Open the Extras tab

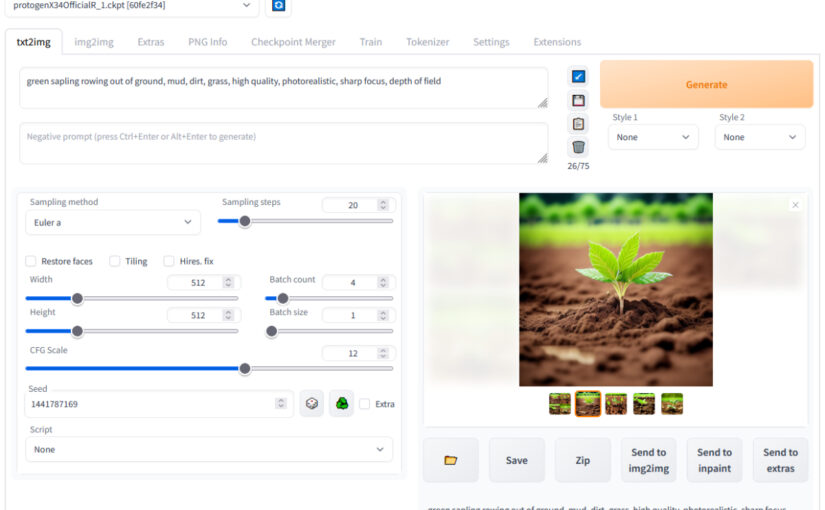coord(151,42)
